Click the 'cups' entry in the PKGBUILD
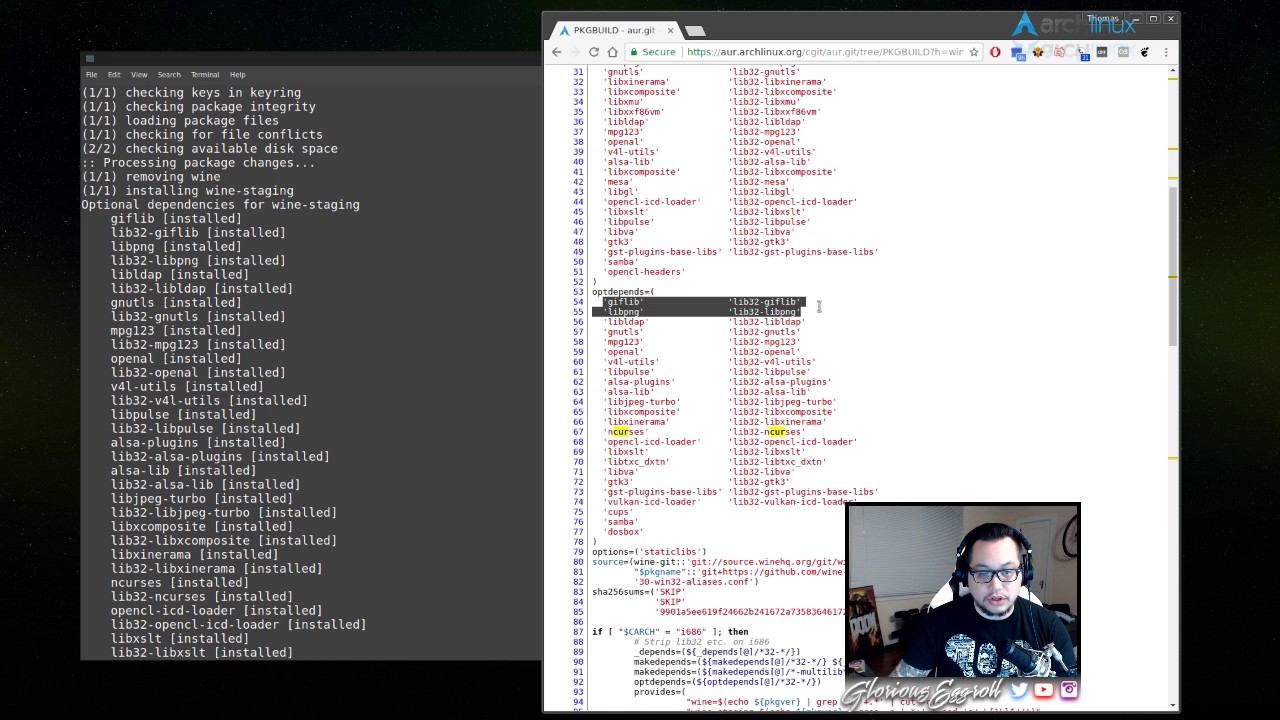 tap(618, 512)
